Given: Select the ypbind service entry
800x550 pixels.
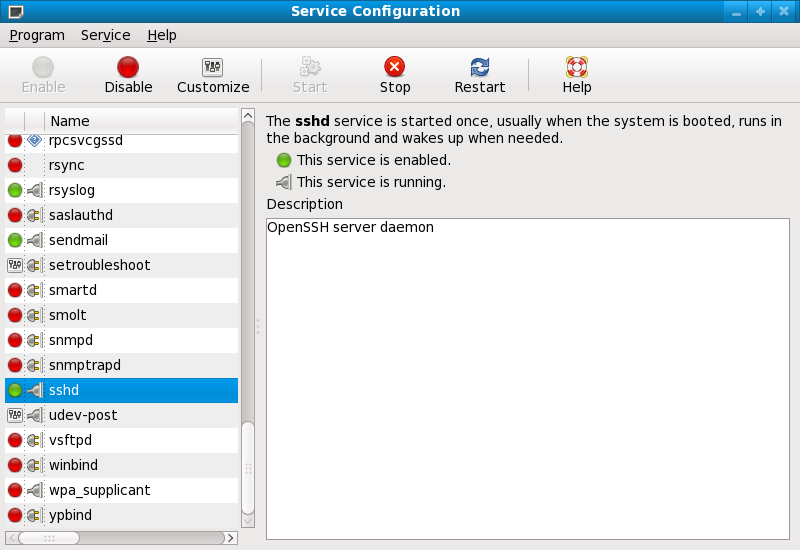Looking at the screenshot, I should pyautogui.click(x=70, y=515).
